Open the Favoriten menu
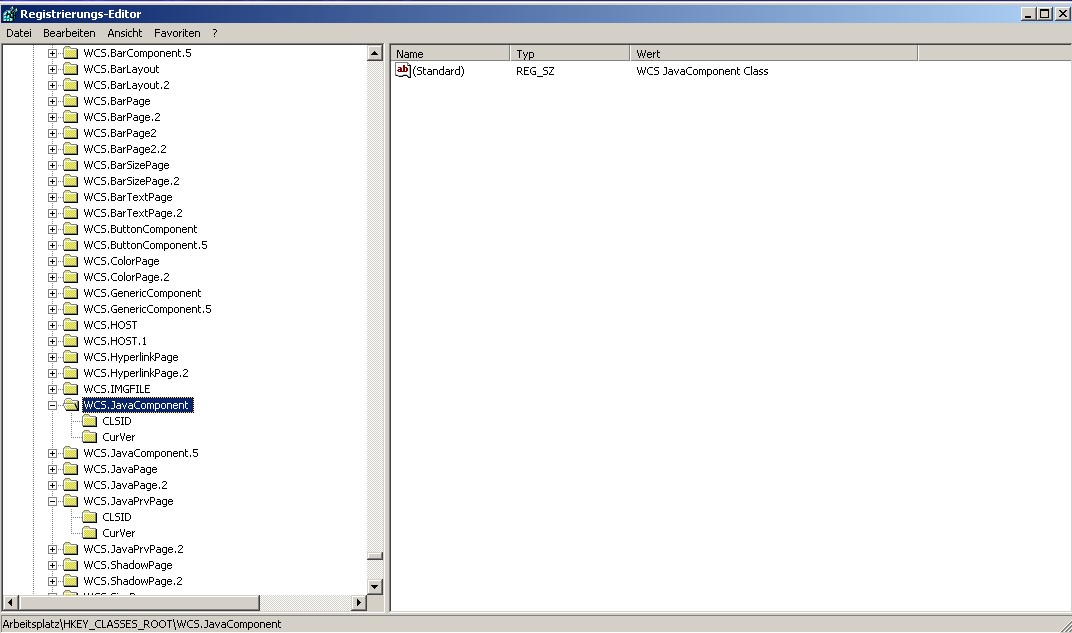Image resolution: width=1072 pixels, height=633 pixels. [x=177, y=33]
